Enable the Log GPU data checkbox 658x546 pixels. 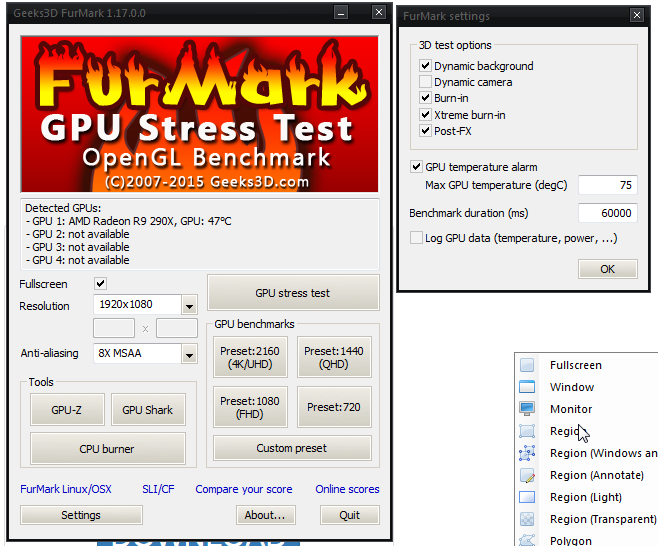pyautogui.click(x=416, y=238)
